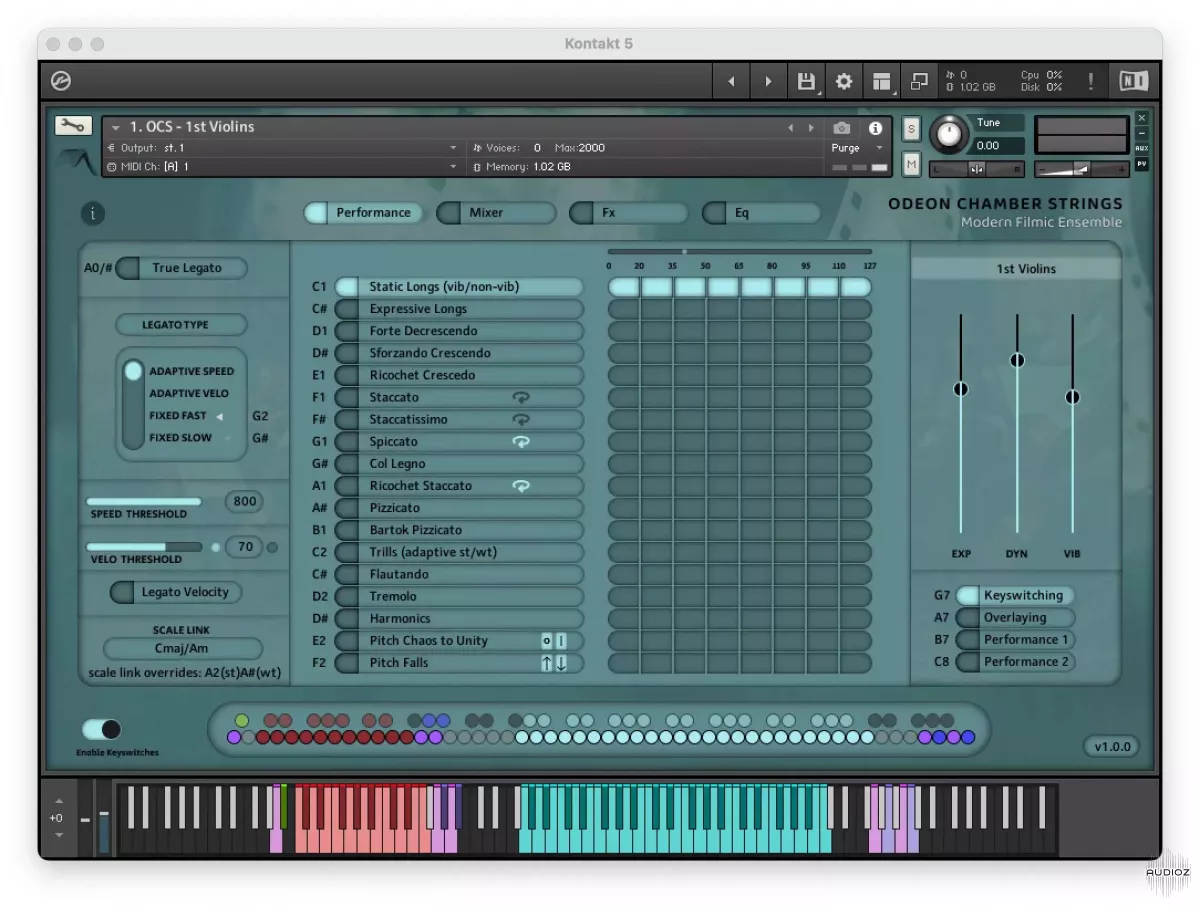Select next instrument with header right arrow

809,128
